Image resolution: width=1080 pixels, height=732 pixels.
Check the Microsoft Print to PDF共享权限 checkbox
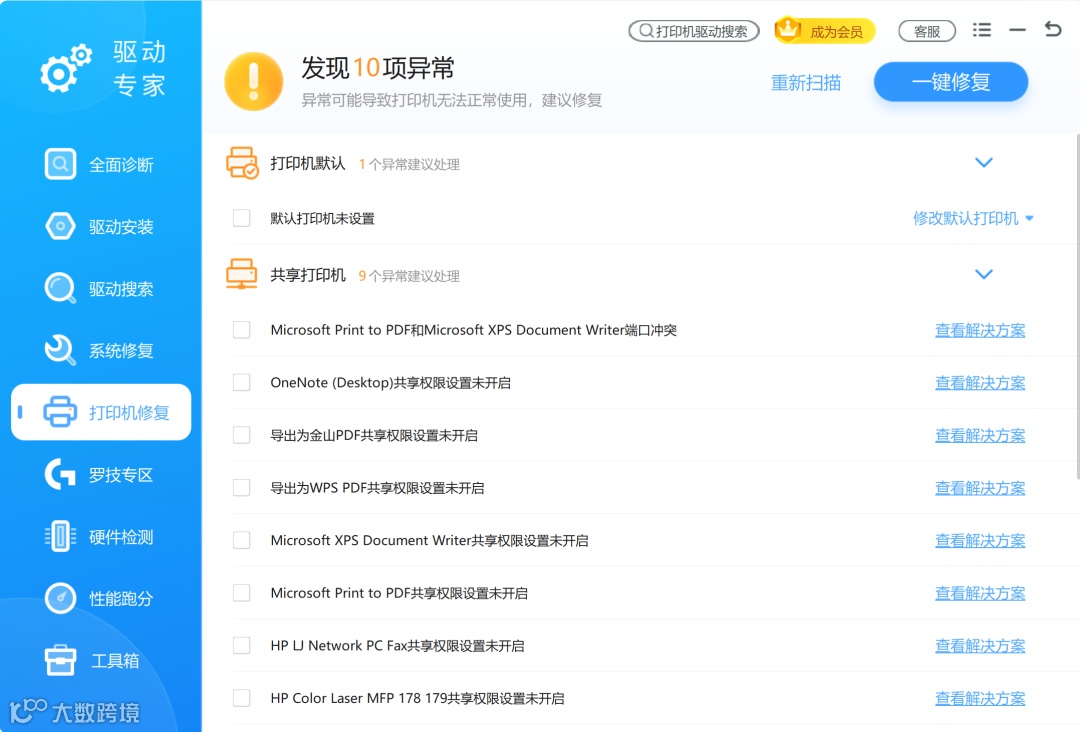pyautogui.click(x=242, y=593)
